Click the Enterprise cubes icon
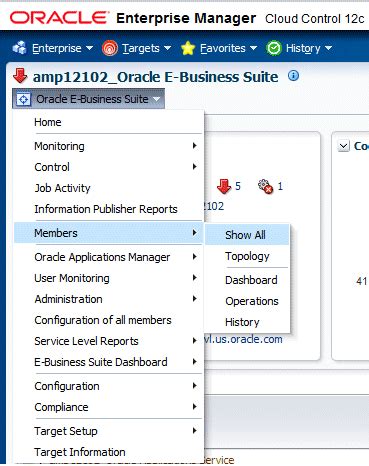 tap(19, 48)
